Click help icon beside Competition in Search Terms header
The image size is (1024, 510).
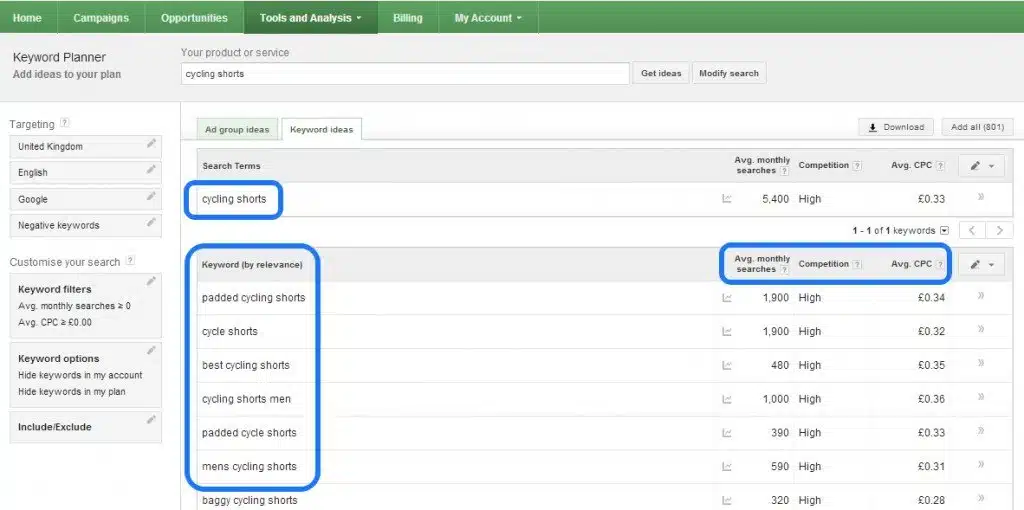tap(857, 166)
